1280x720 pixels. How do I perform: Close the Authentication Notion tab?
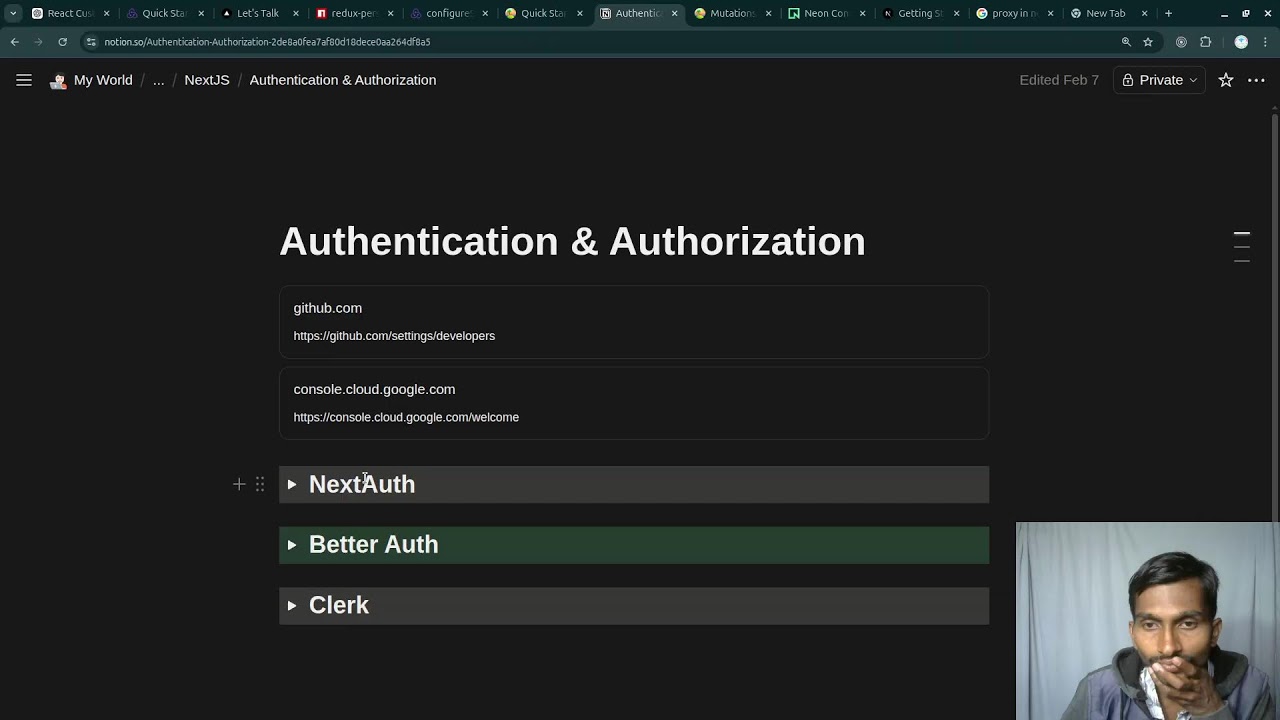(674, 13)
